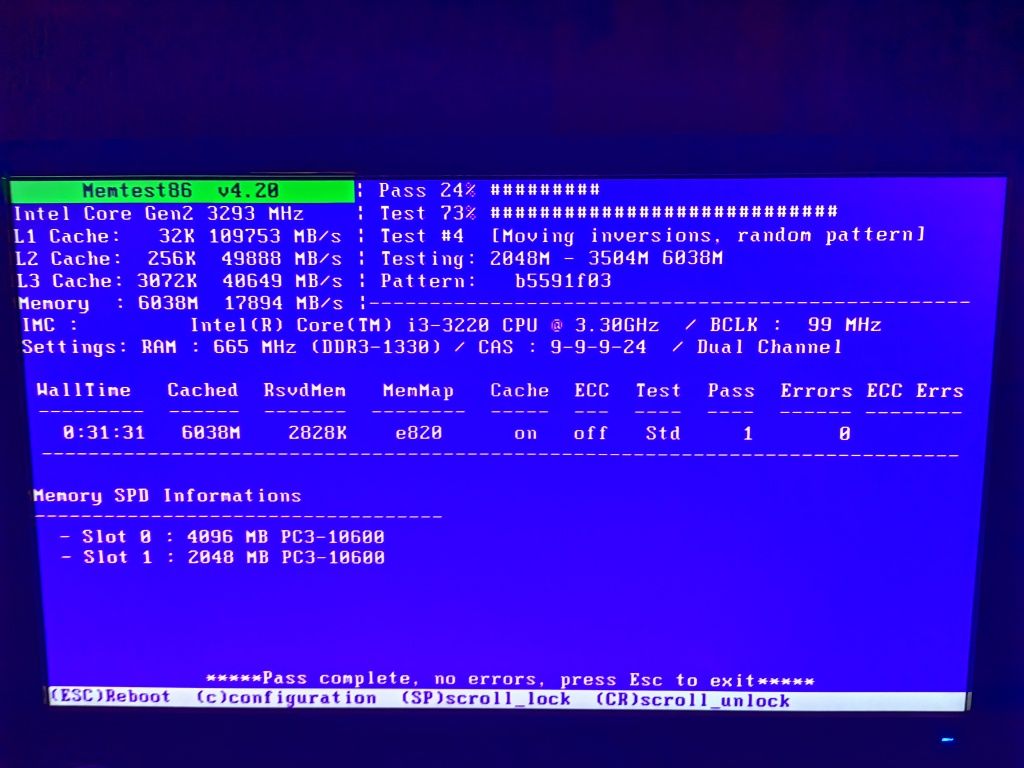Viewport: 1024px width, 768px height.
Task: Click the Slot 0 : 4096 MB PC3-10600 line
Action: coord(221,537)
